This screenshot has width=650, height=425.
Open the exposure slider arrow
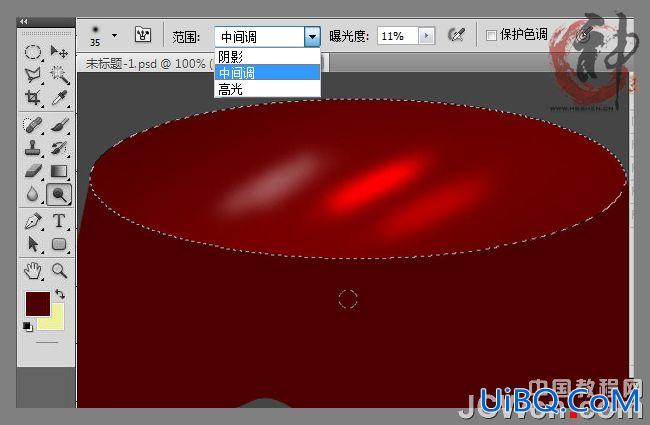pos(426,36)
